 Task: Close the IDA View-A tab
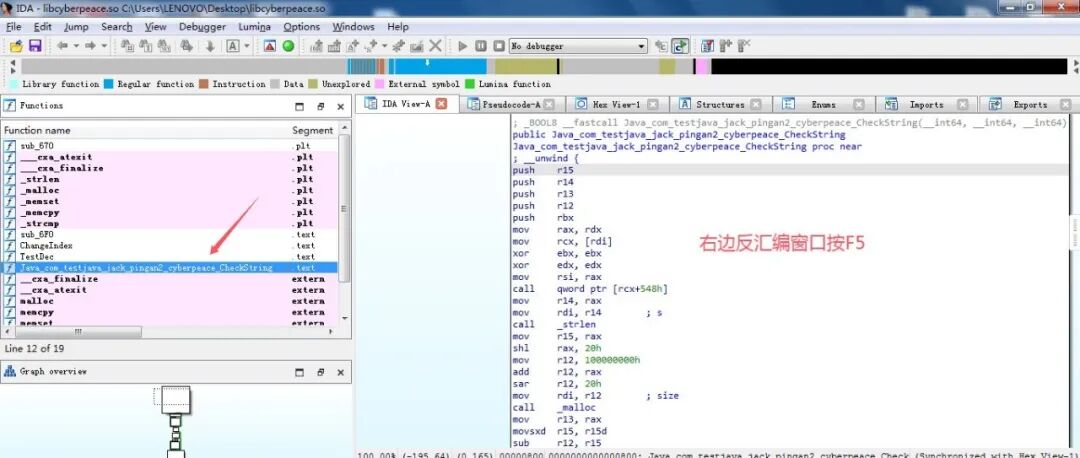pyautogui.click(x=442, y=104)
